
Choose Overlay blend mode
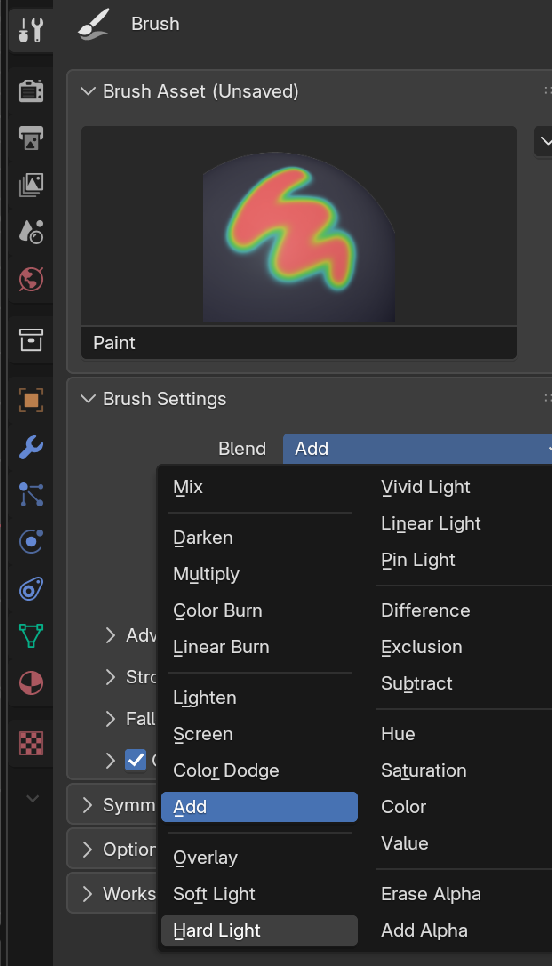coord(259,858)
